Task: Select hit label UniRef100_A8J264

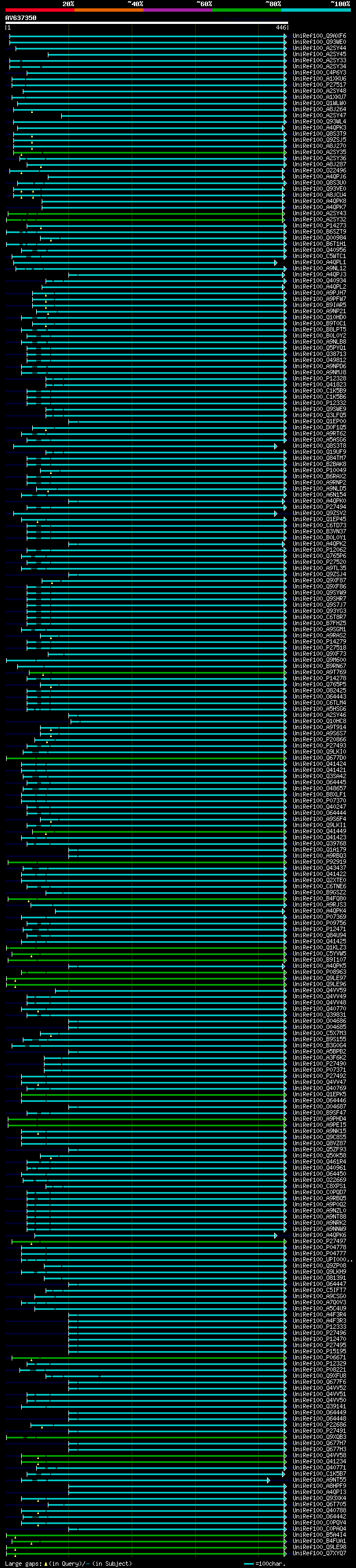Action: pos(319,110)
